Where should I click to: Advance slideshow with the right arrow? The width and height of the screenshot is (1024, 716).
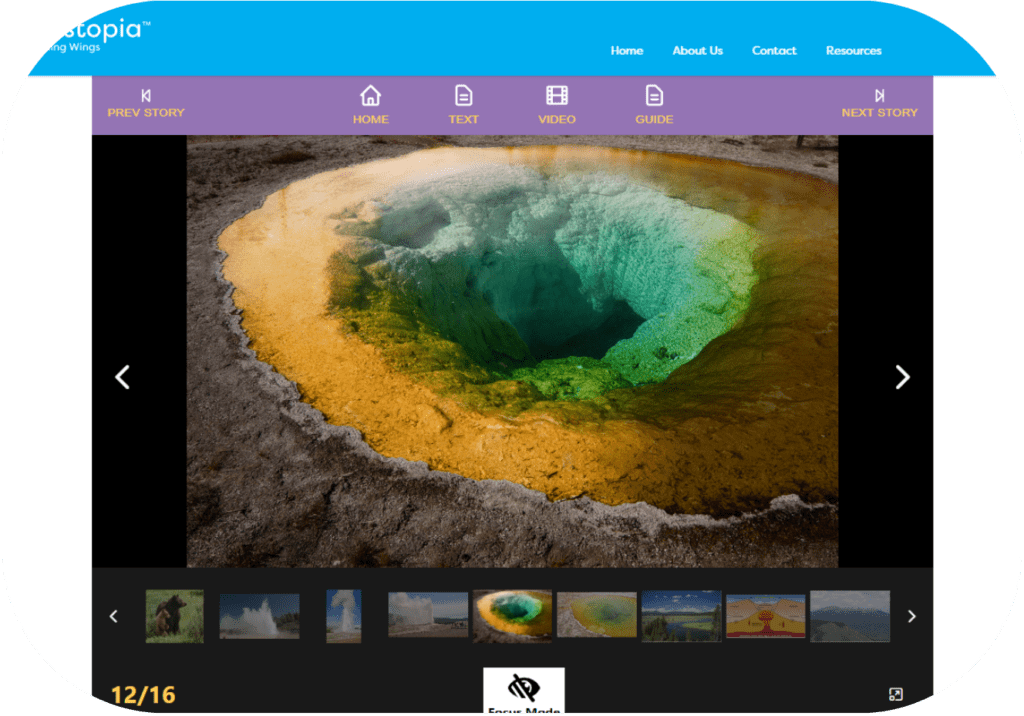pos(902,378)
